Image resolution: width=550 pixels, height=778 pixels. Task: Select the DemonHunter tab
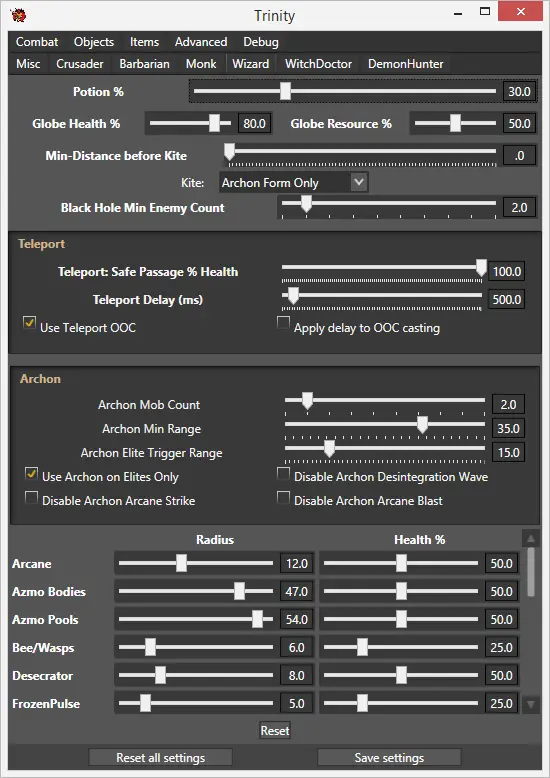(406, 64)
